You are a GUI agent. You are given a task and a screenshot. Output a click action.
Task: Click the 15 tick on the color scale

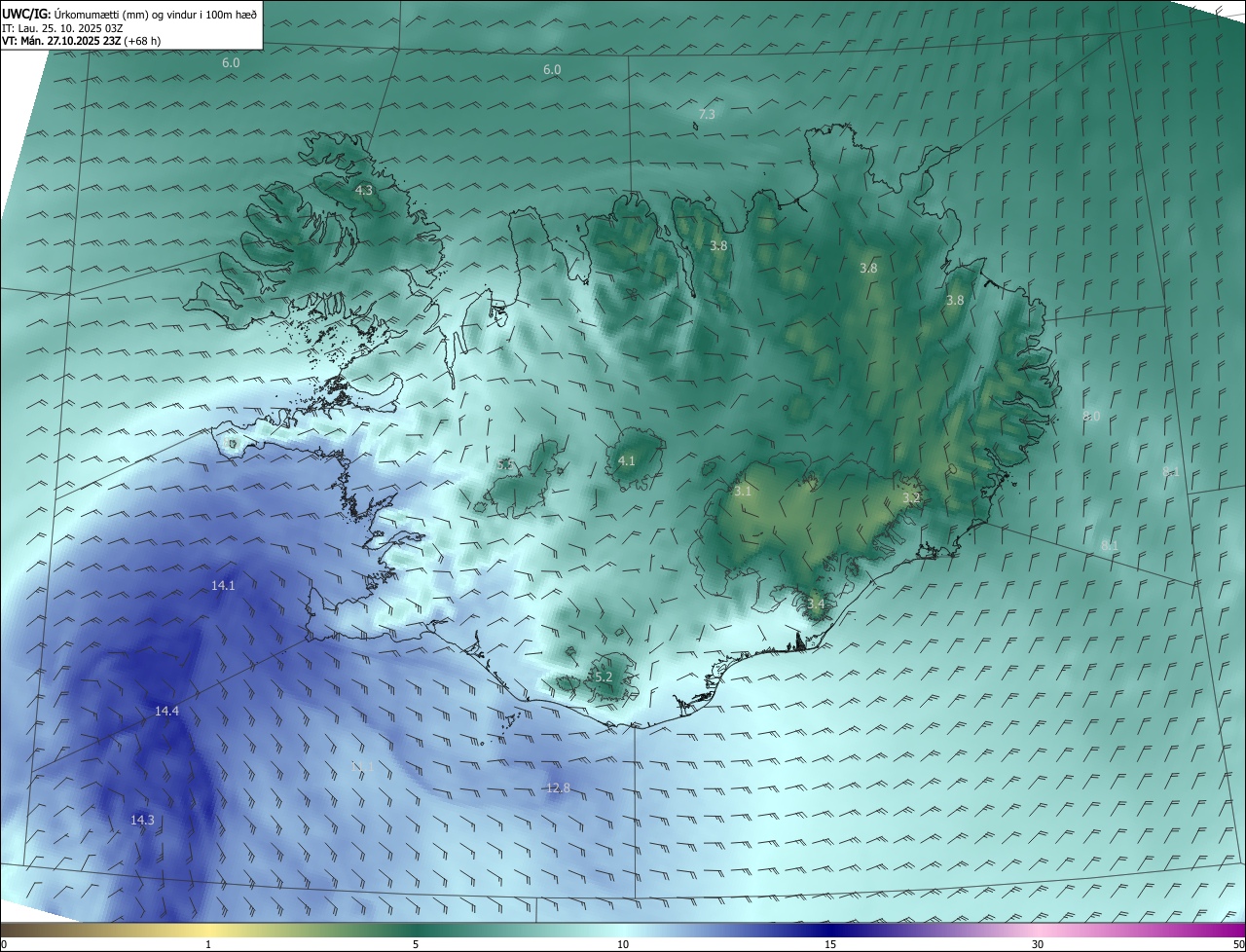click(830, 944)
